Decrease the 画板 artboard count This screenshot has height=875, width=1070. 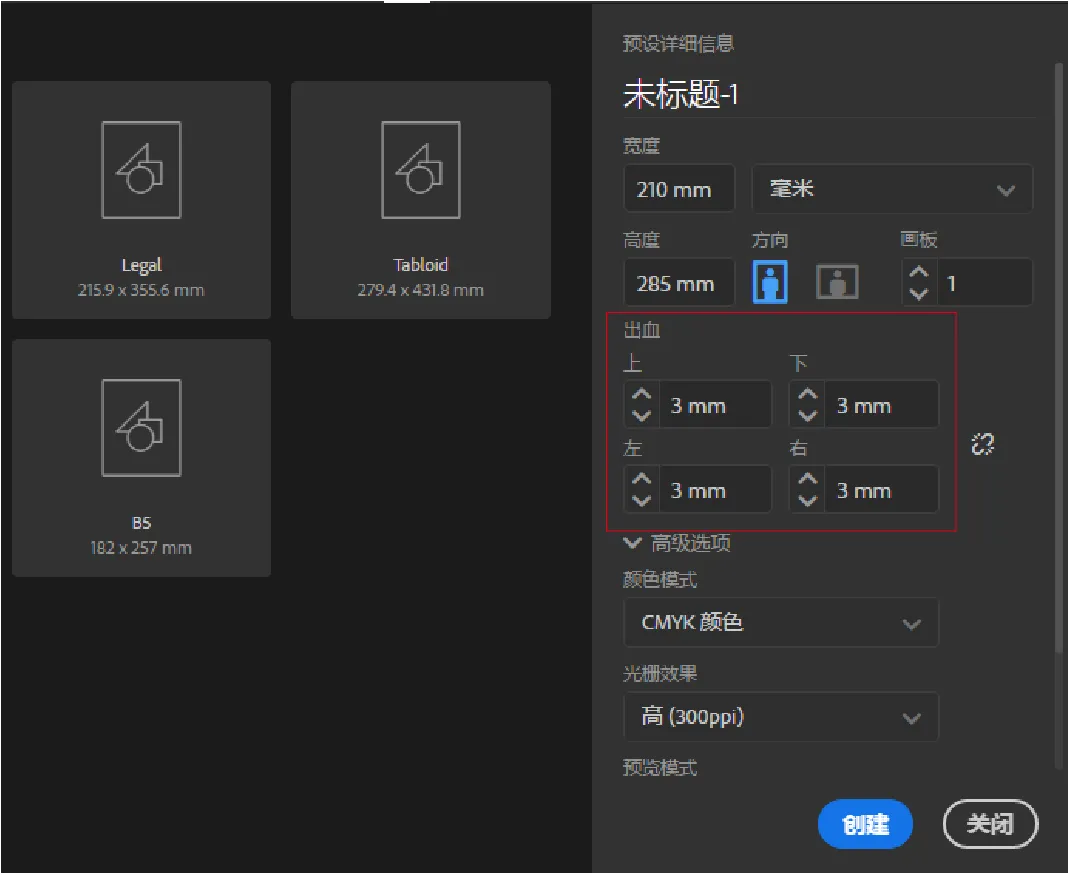[x=919, y=293]
